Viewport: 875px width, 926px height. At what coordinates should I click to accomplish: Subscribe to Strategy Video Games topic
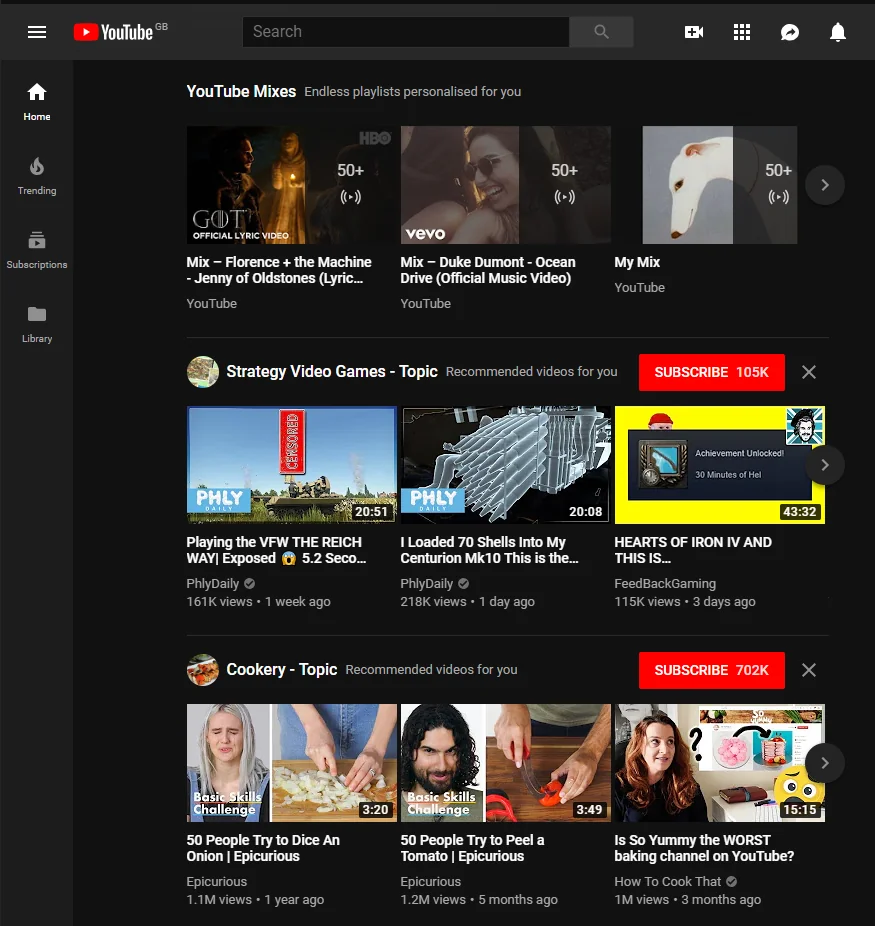click(711, 372)
